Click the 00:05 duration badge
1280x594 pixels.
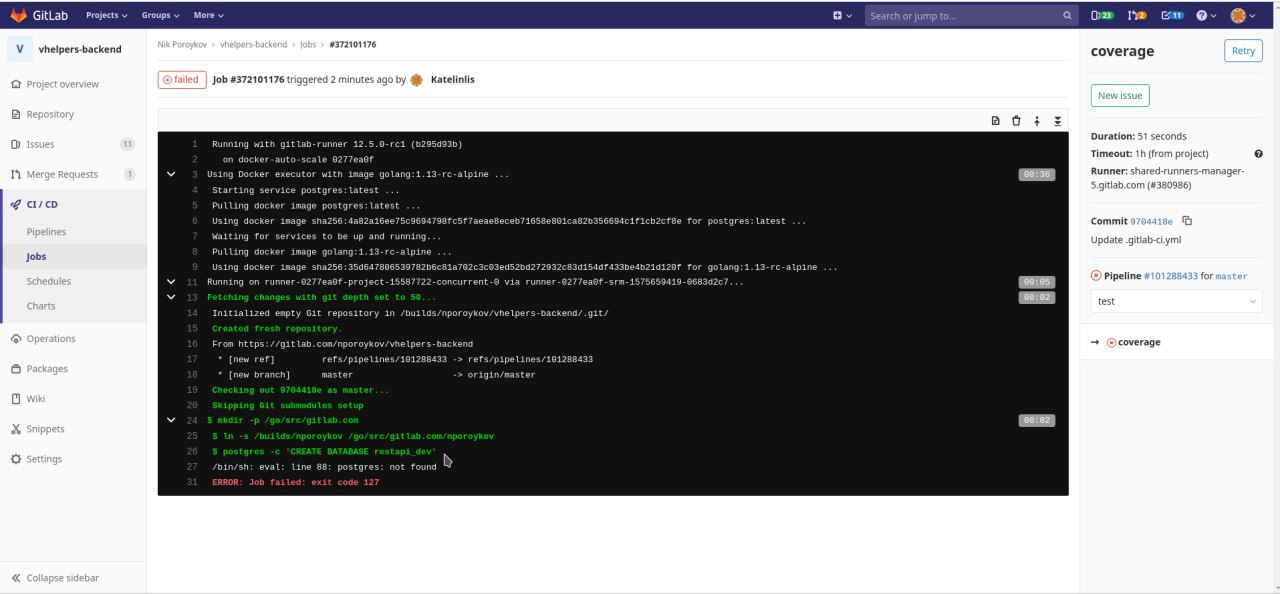1035,282
